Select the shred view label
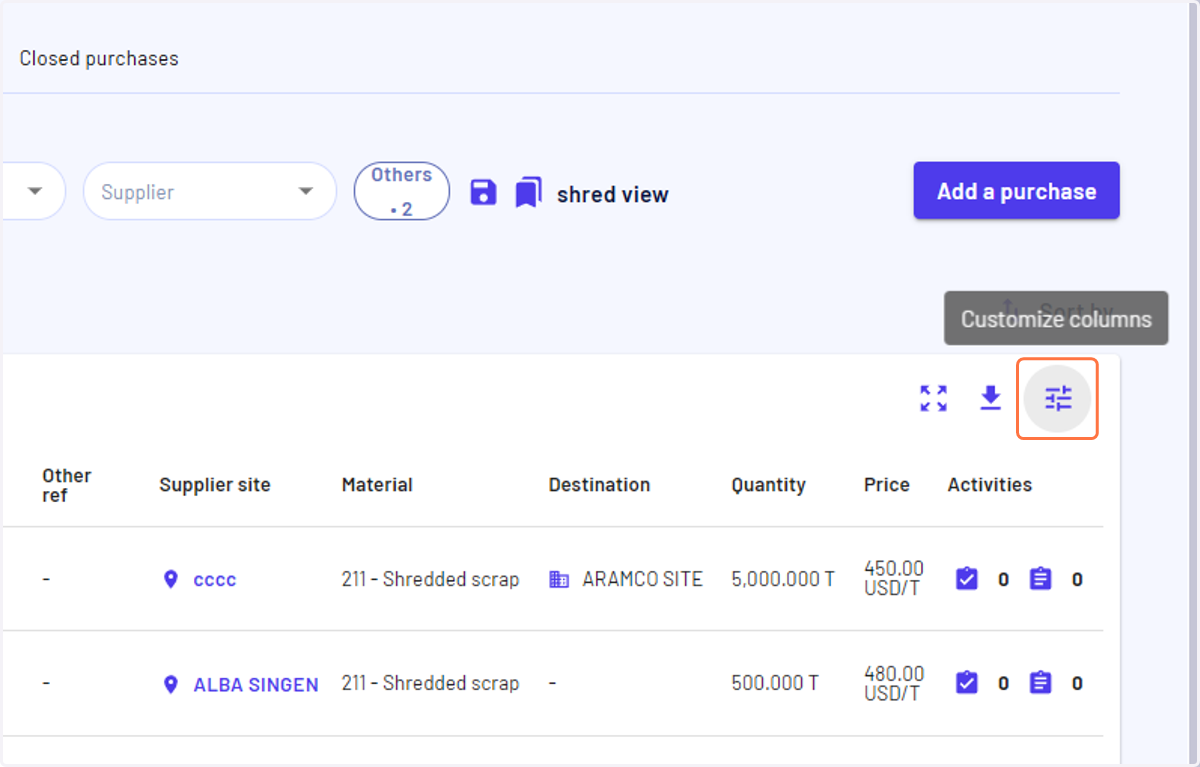This screenshot has height=767, width=1200. [613, 195]
